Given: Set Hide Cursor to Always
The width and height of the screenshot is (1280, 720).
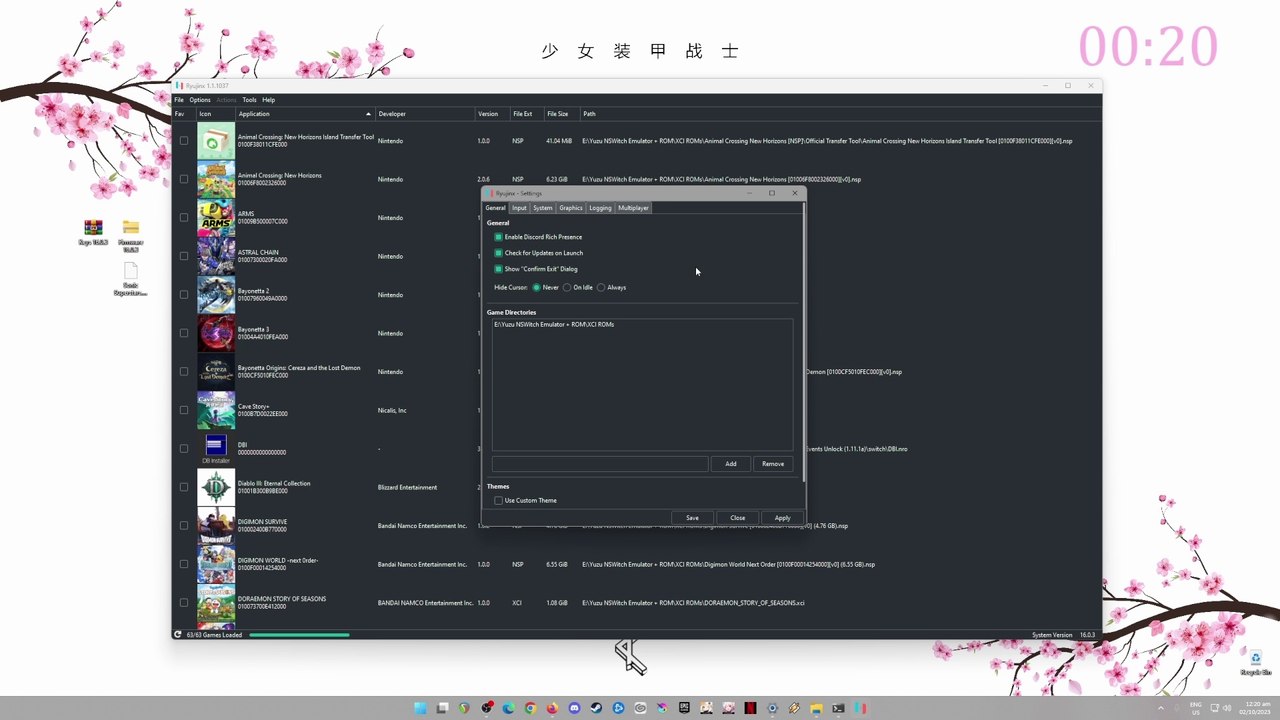Looking at the screenshot, I should click(x=601, y=287).
